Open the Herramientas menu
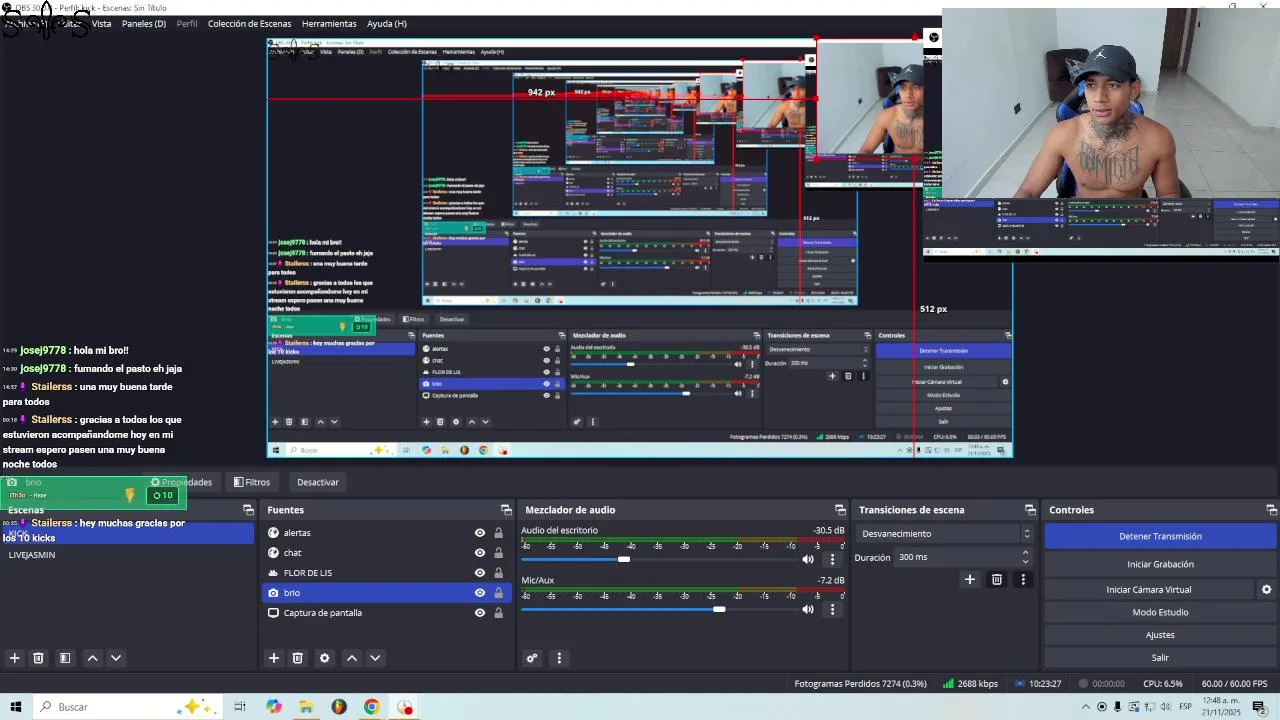Screen dimensions: 1280x720 329,23
